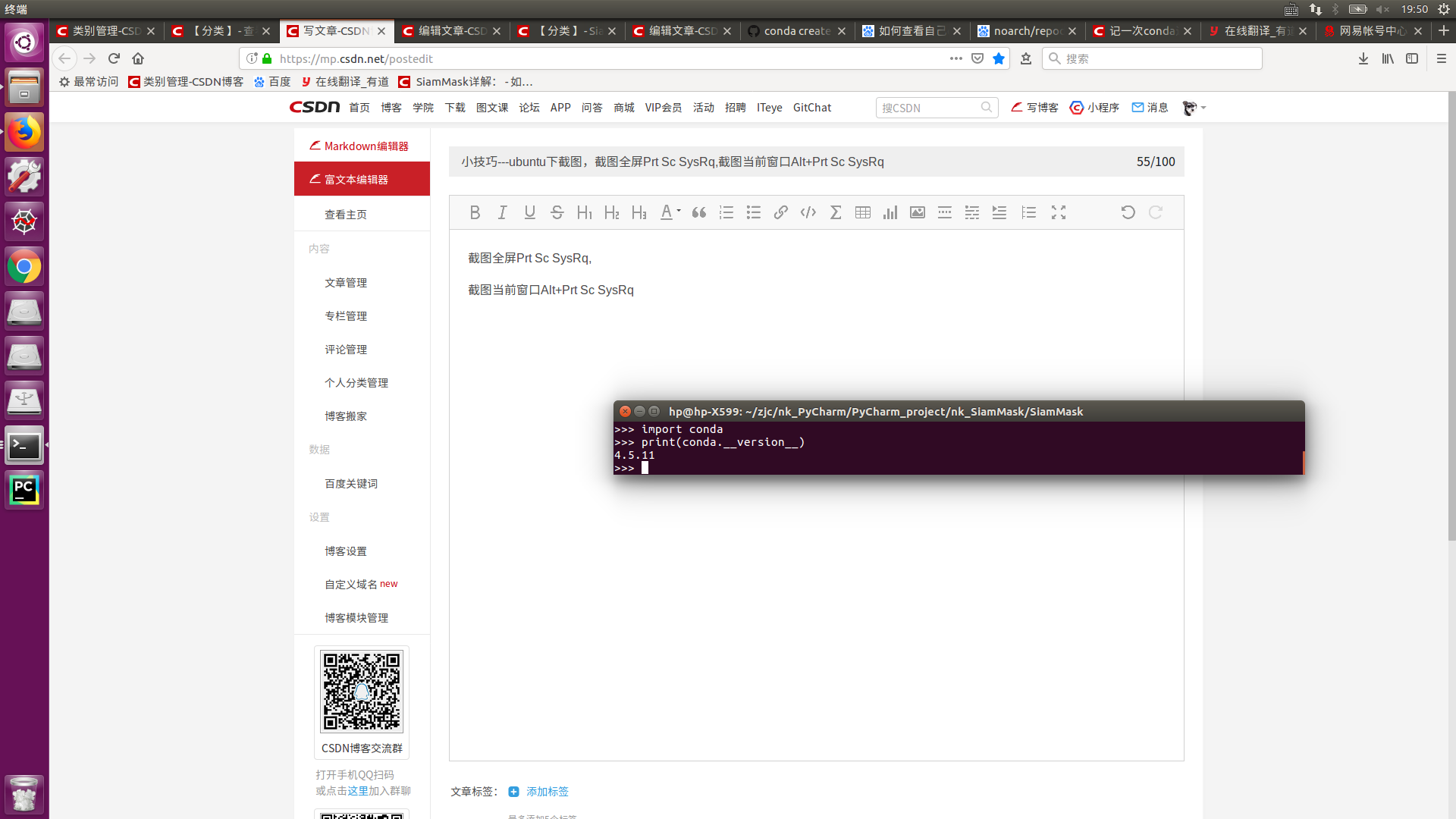Insert a math formula with the sigma icon
This screenshot has height=819, width=1456.
coord(835,212)
